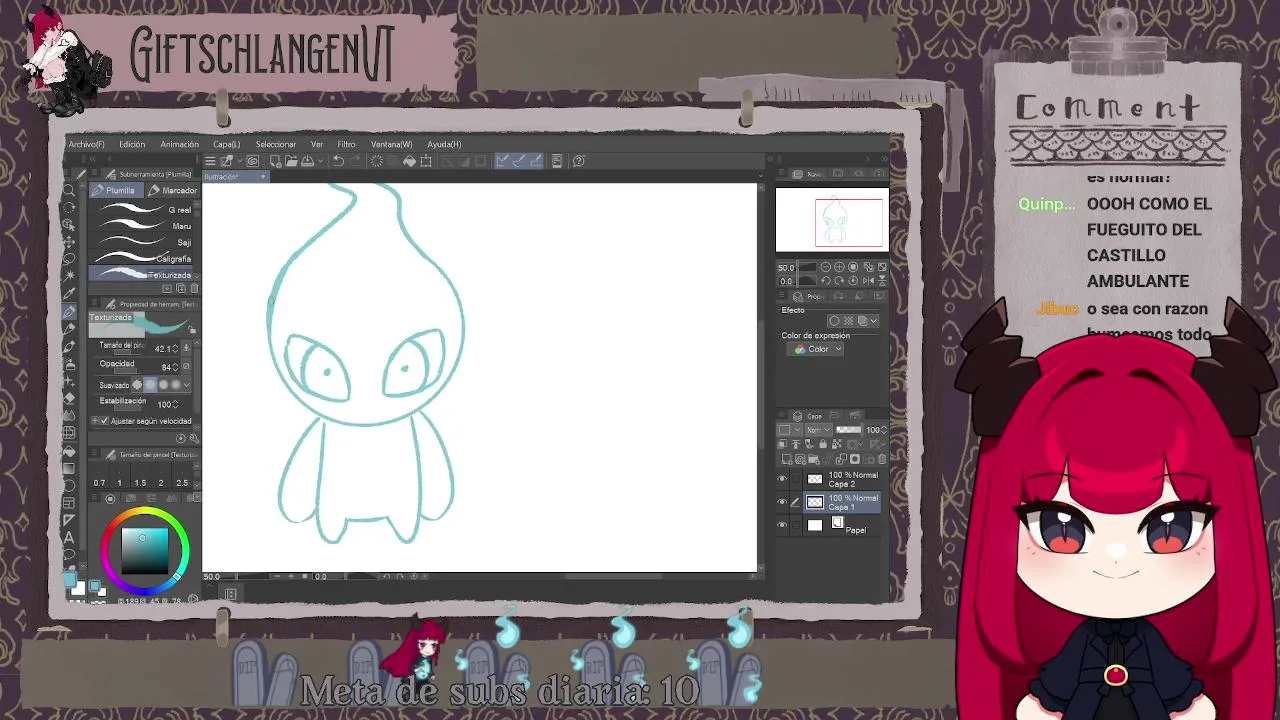Open the Suavizado dropdown arrow

[187, 385]
